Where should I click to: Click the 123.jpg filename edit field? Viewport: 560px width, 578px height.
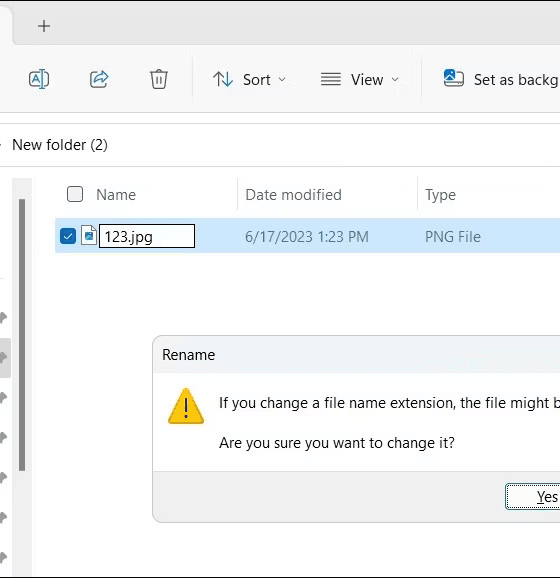point(147,236)
